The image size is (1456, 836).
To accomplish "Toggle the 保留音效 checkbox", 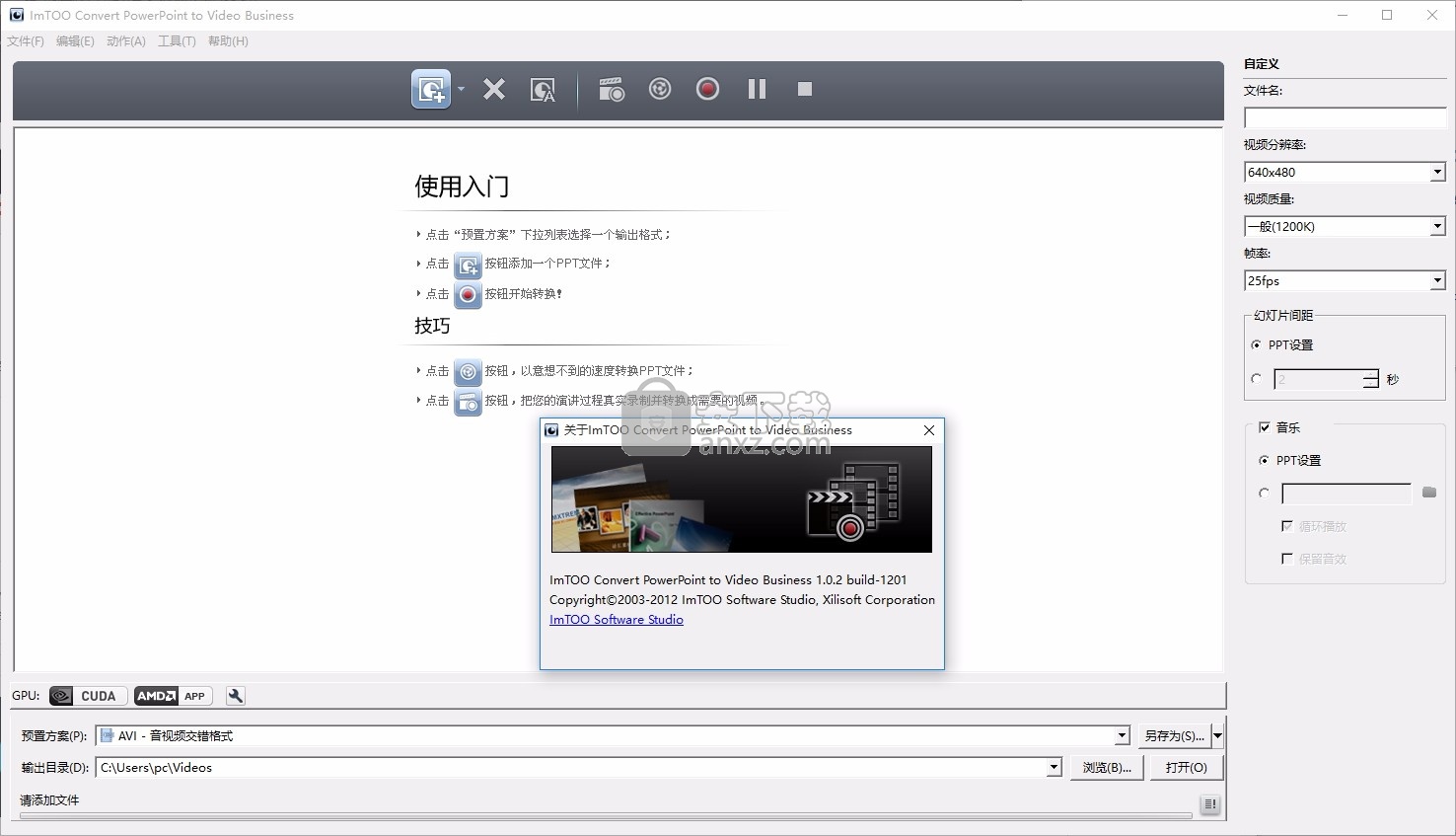I will coord(1286,559).
